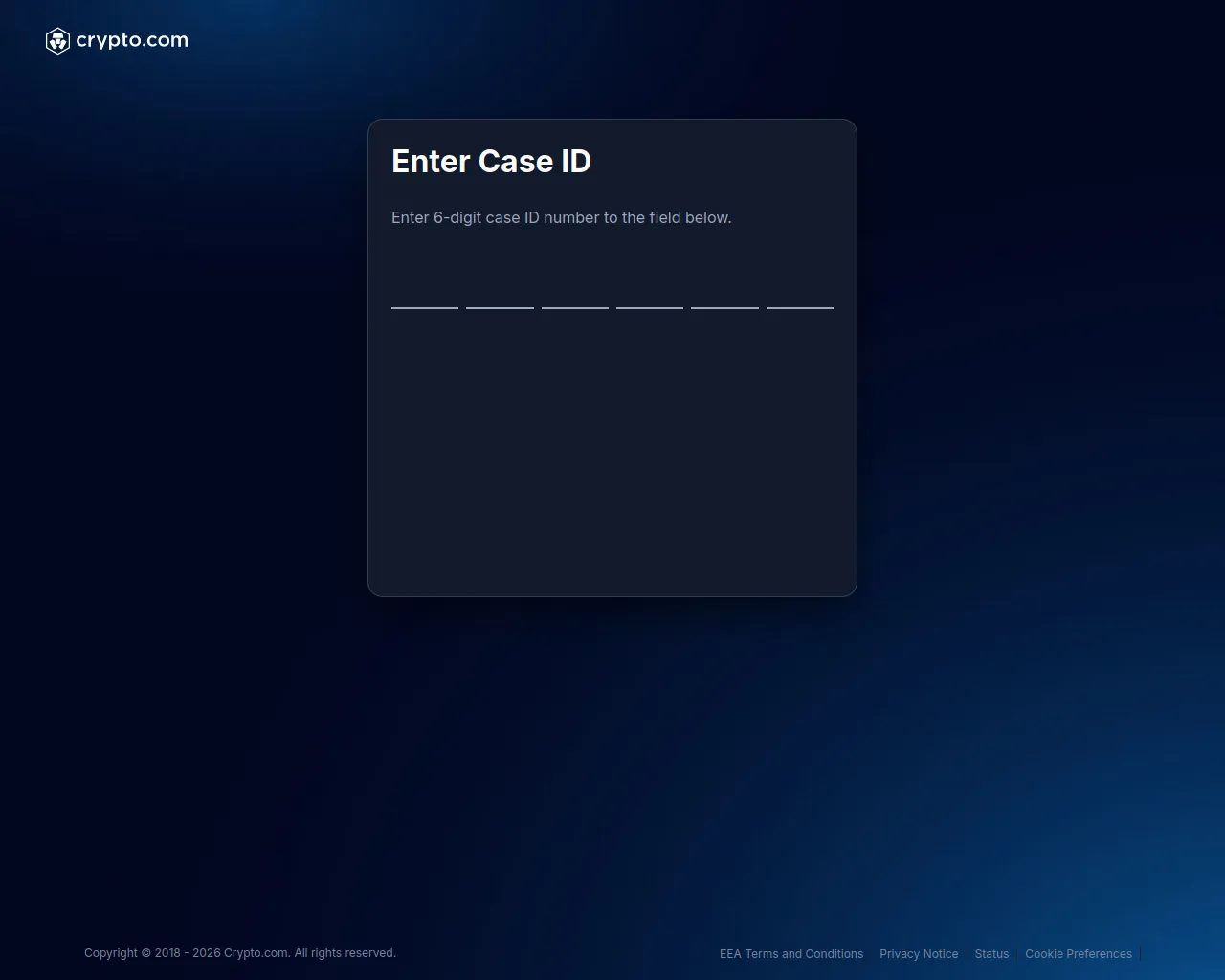Click the Crypto.com lion shield logo icon
Viewport: 1225px width, 980px height.
(57, 41)
